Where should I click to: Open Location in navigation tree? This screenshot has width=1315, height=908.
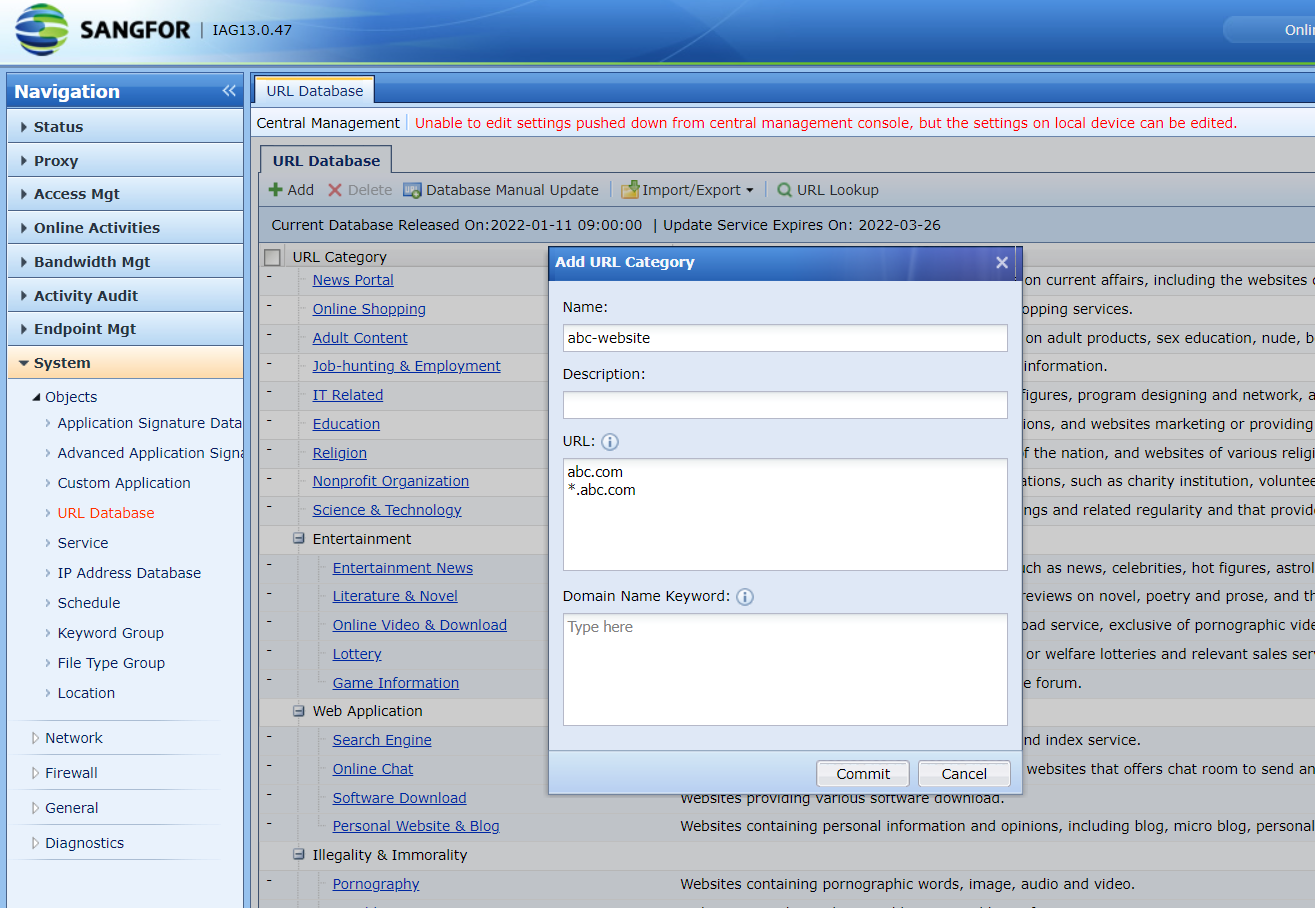[86, 693]
